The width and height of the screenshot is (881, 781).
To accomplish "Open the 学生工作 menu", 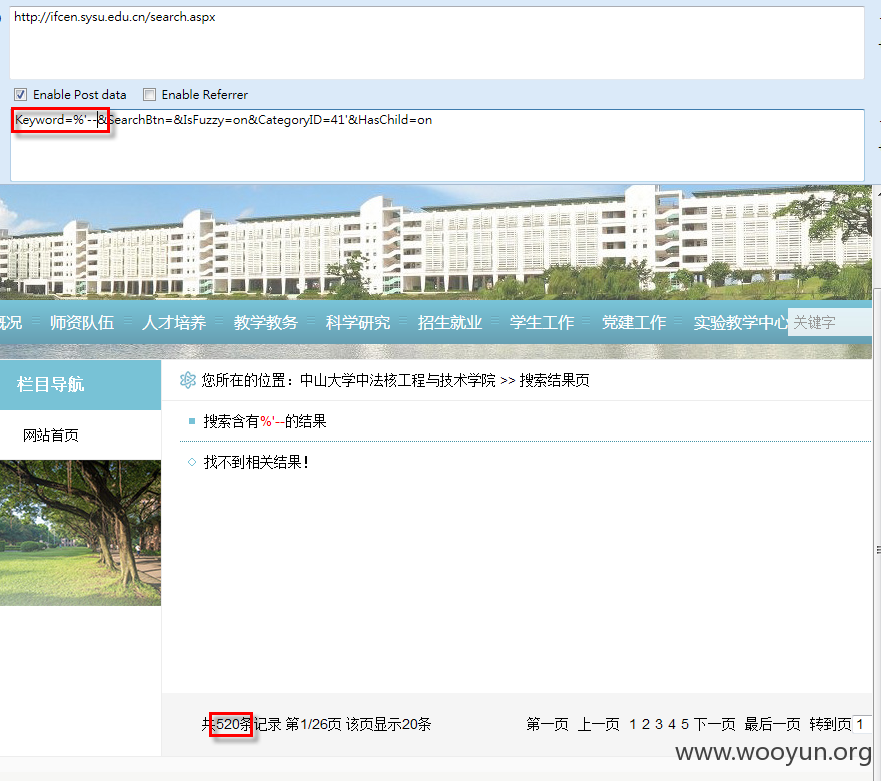I will click(x=542, y=323).
